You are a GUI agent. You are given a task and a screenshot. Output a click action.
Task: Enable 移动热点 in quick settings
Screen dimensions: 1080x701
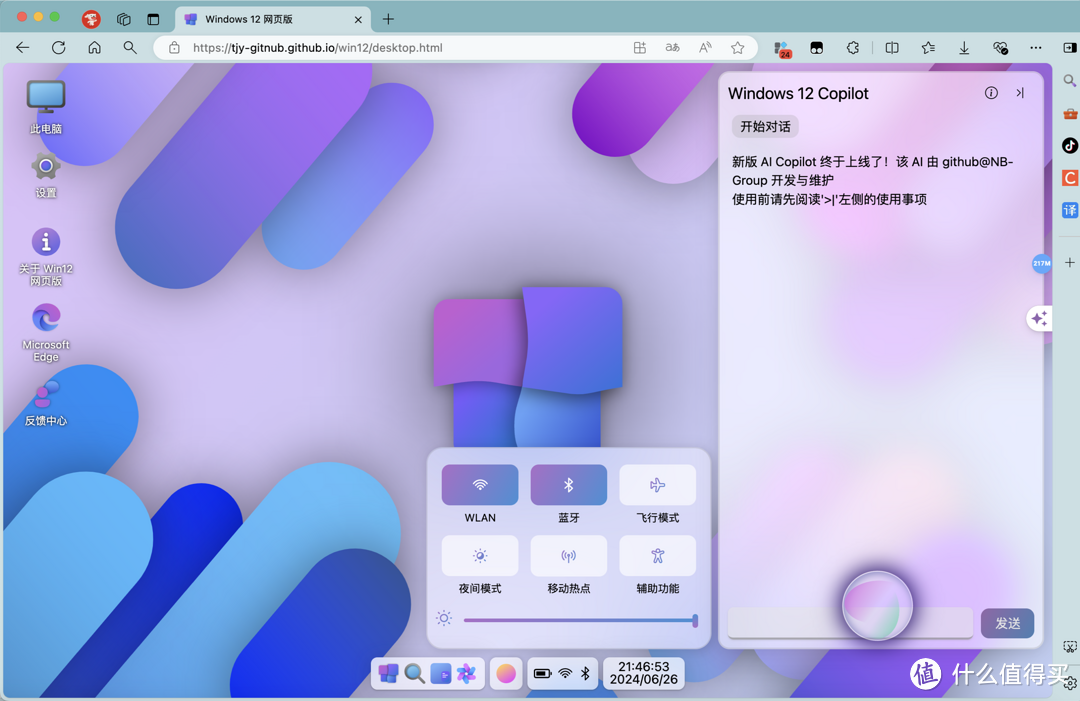(568, 556)
